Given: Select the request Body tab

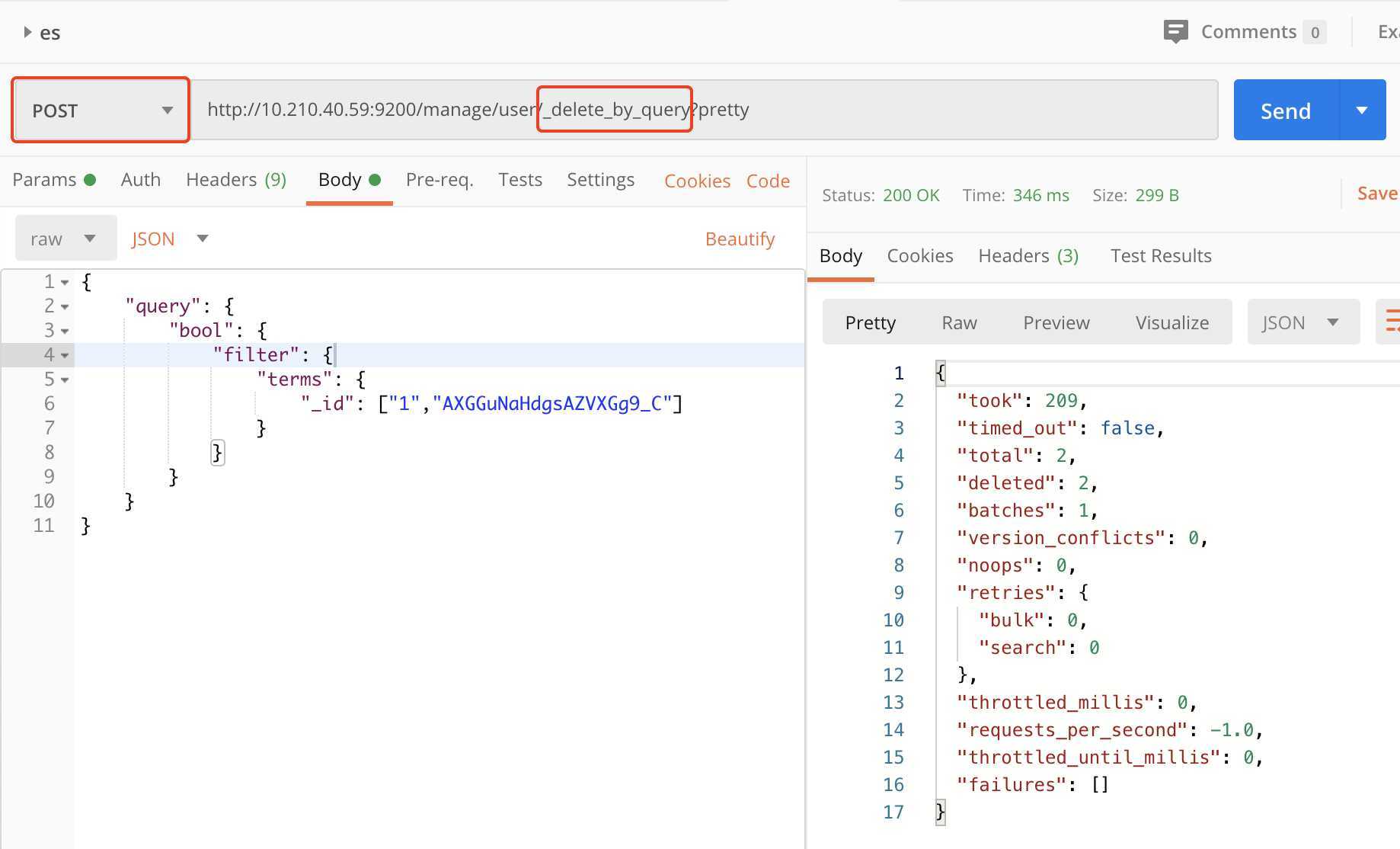Looking at the screenshot, I should [349, 180].
